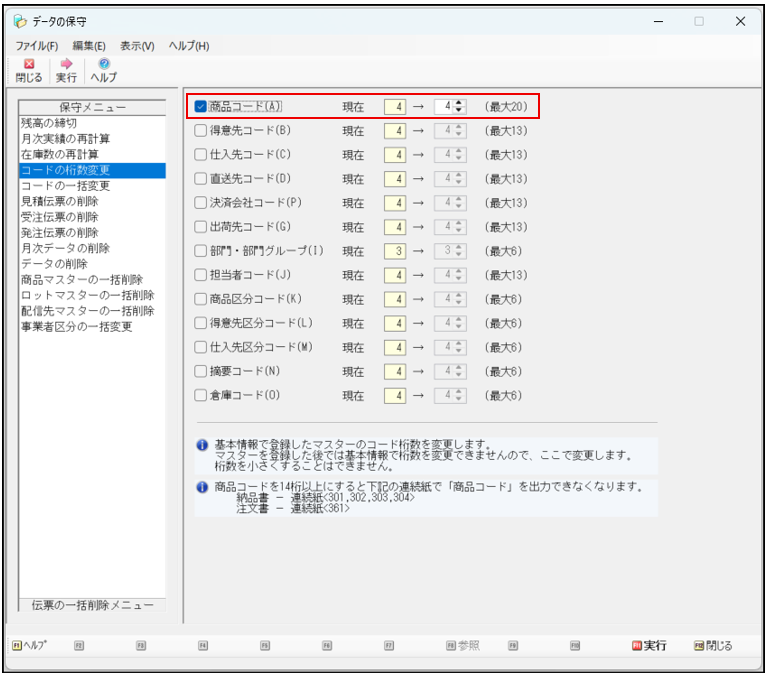Open the blue ヘルプ question icon
The image size is (769, 675).
(x=104, y=64)
